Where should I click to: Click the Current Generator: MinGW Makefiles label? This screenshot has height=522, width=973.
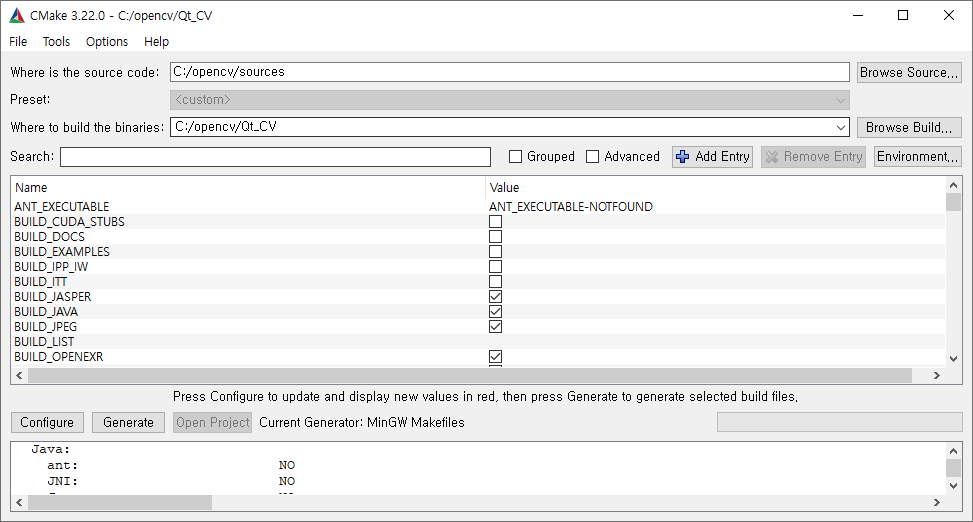(362, 423)
